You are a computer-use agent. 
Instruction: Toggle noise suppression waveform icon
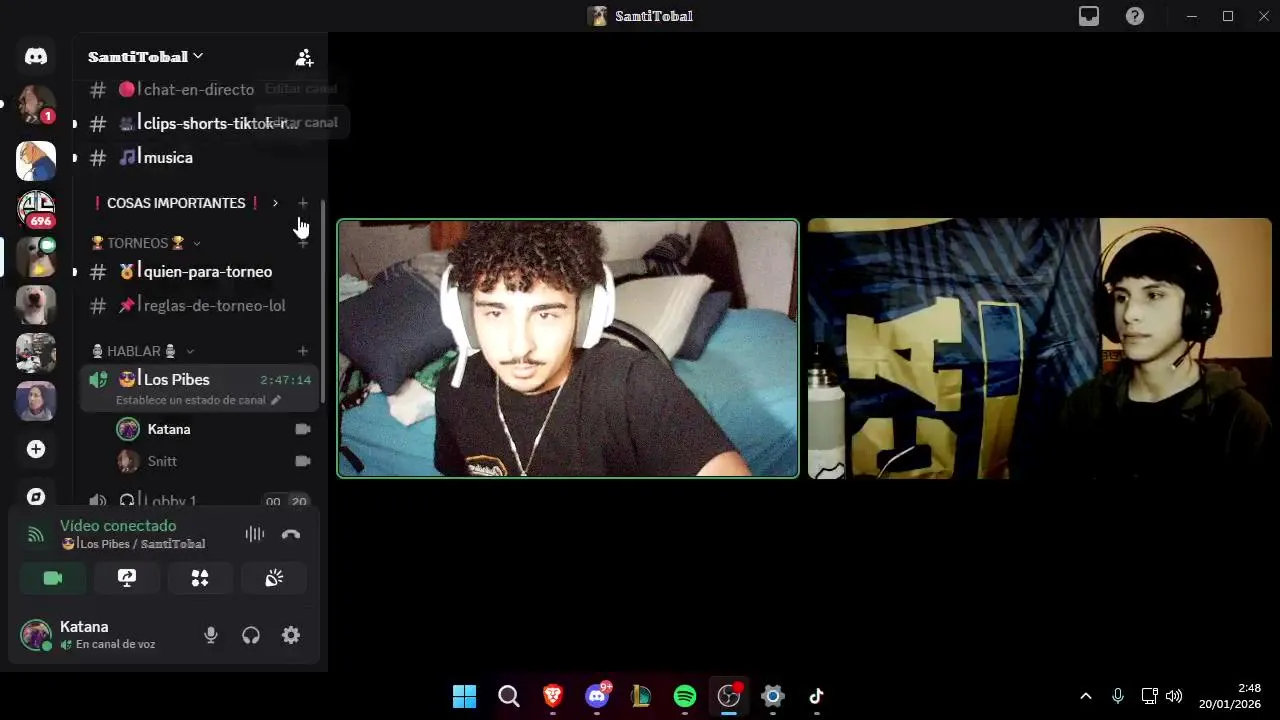point(255,534)
